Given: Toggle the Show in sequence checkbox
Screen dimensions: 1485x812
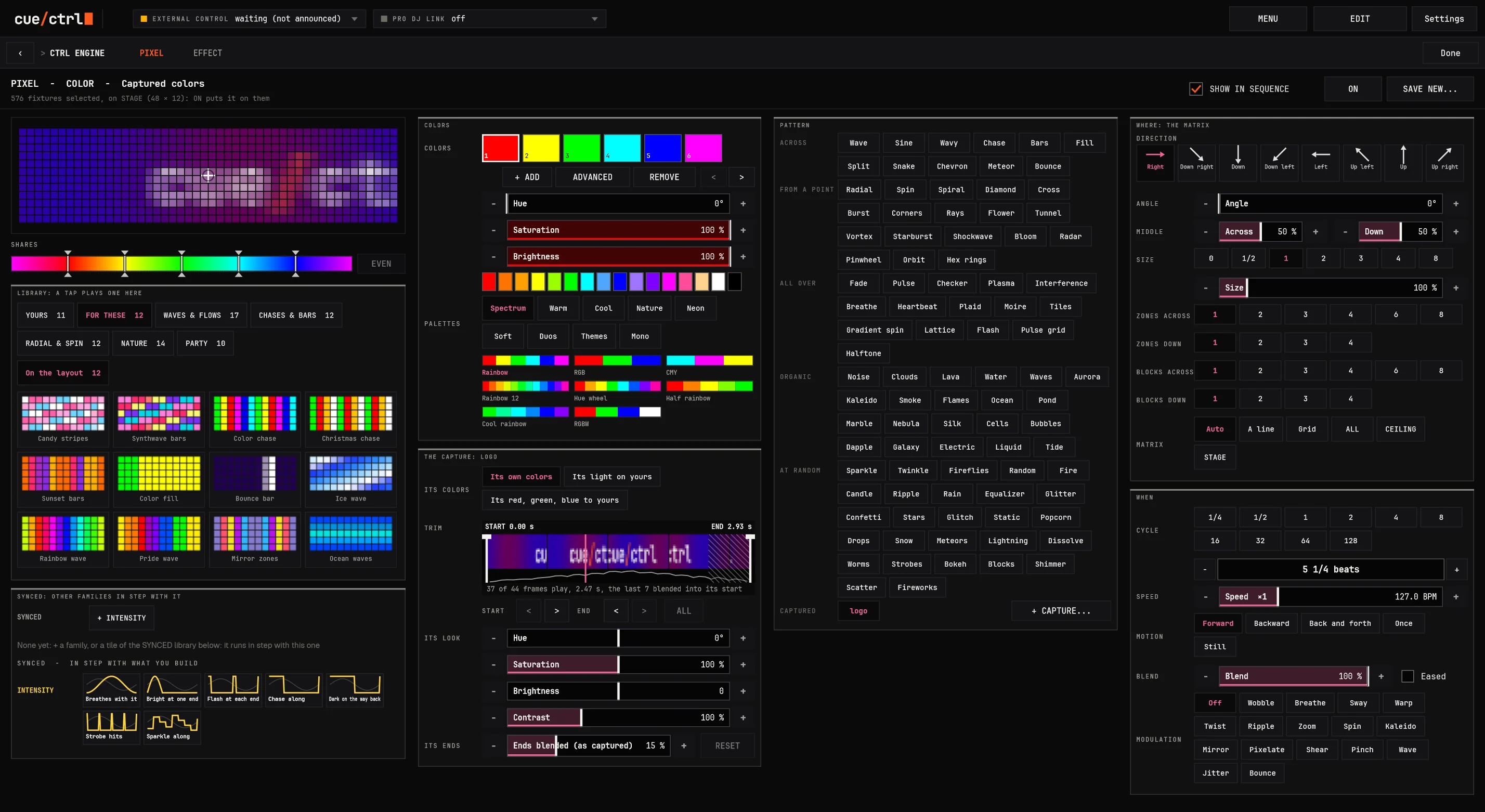Looking at the screenshot, I should pos(1195,89).
